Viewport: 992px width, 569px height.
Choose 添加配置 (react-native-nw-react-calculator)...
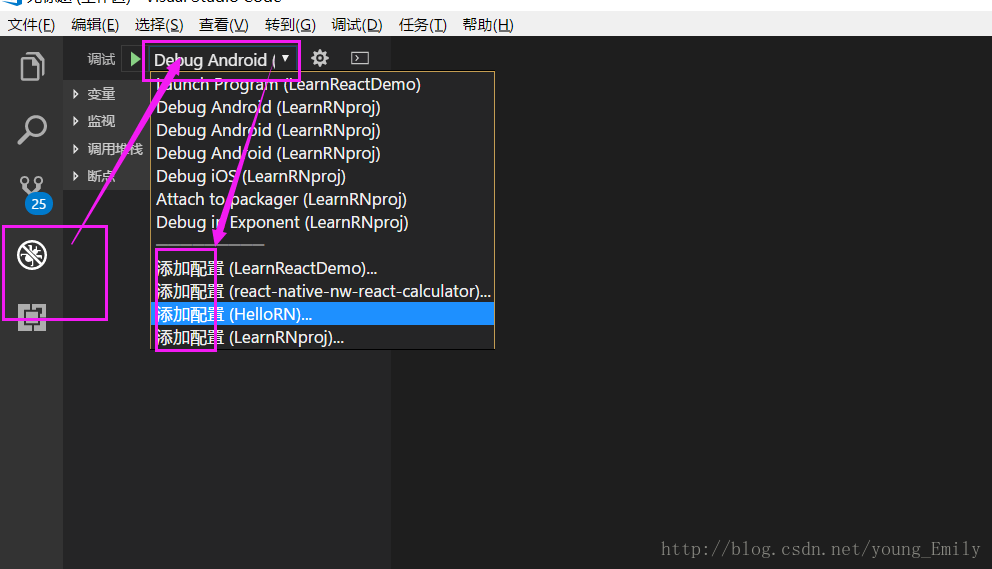[323, 291]
